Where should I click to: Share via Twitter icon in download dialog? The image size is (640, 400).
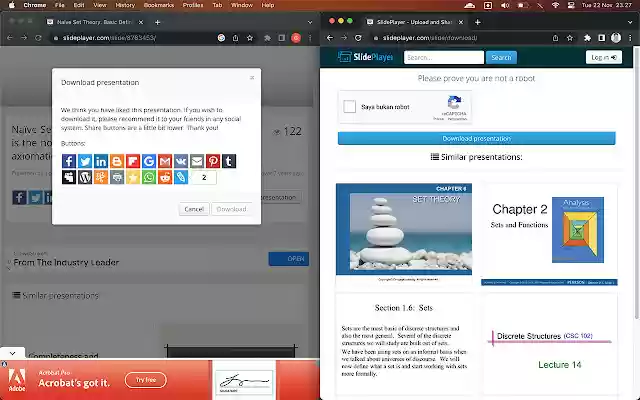85,161
